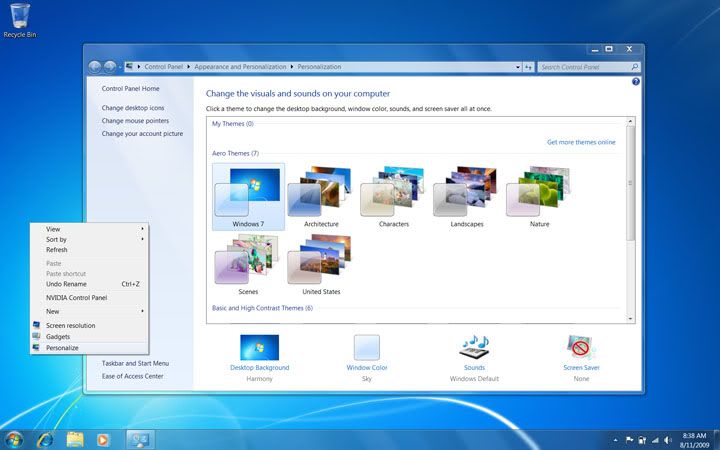Choose Personalize in context menu
Viewport: 720px width, 450px height.
pos(90,348)
